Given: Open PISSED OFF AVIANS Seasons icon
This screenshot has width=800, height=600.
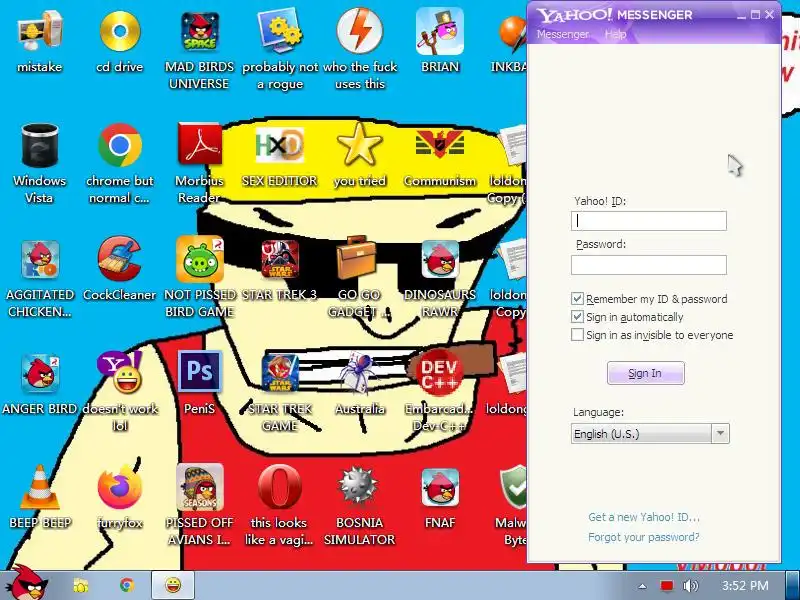Looking at the screenshot, I should point(199,487).
